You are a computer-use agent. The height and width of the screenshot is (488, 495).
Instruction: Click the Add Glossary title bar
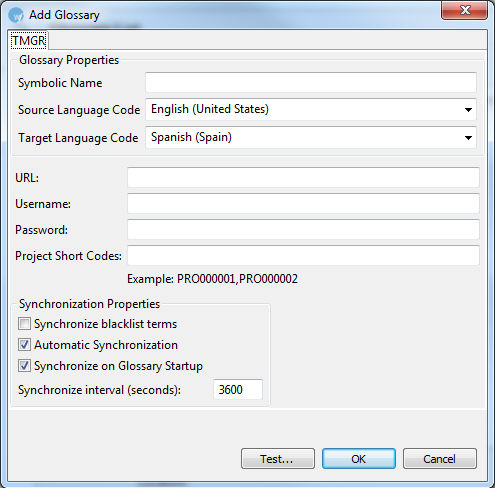click(233, 15)
